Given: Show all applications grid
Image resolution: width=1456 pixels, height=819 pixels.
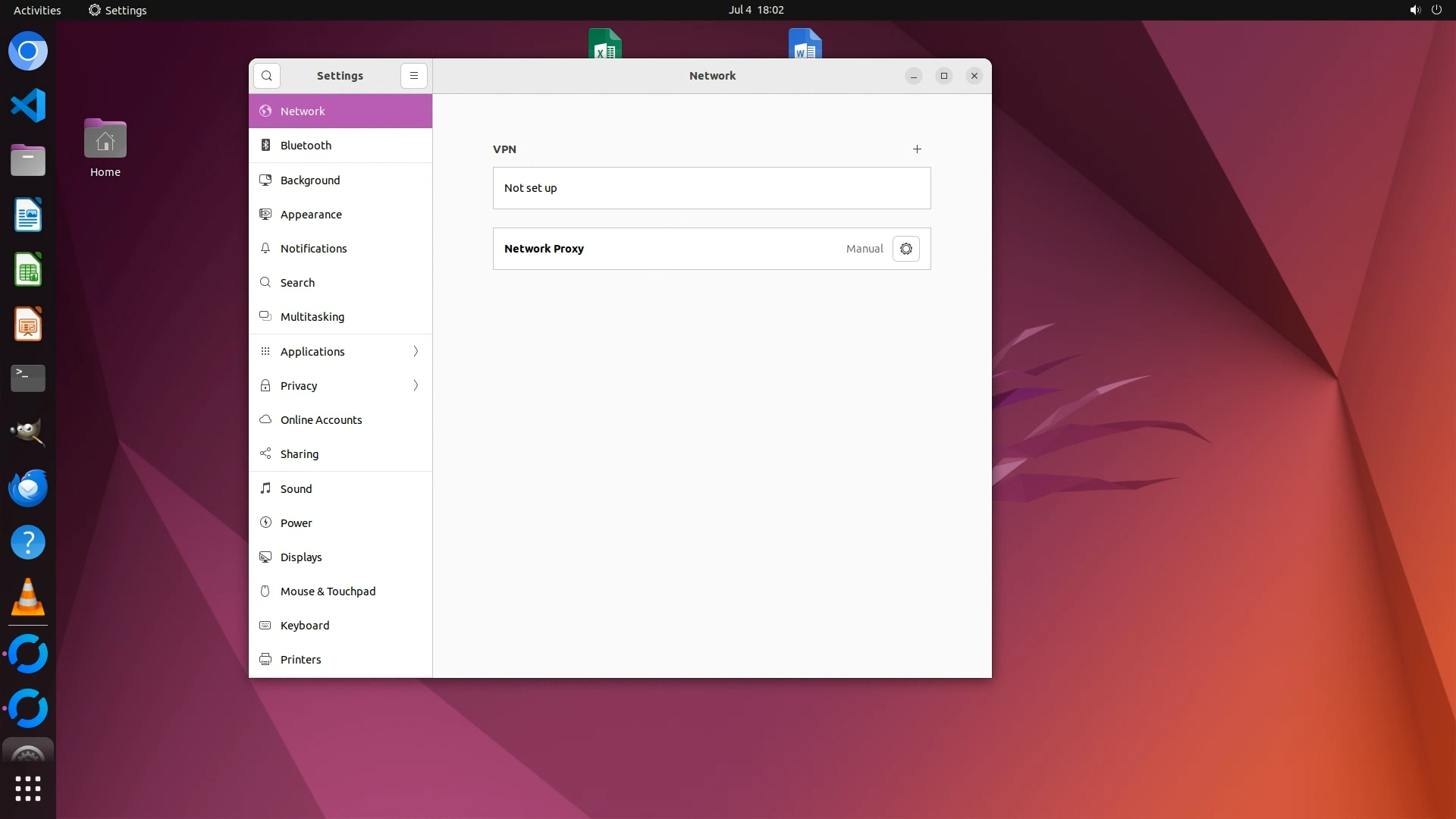Looking at the screenshot, I should 28,789.
